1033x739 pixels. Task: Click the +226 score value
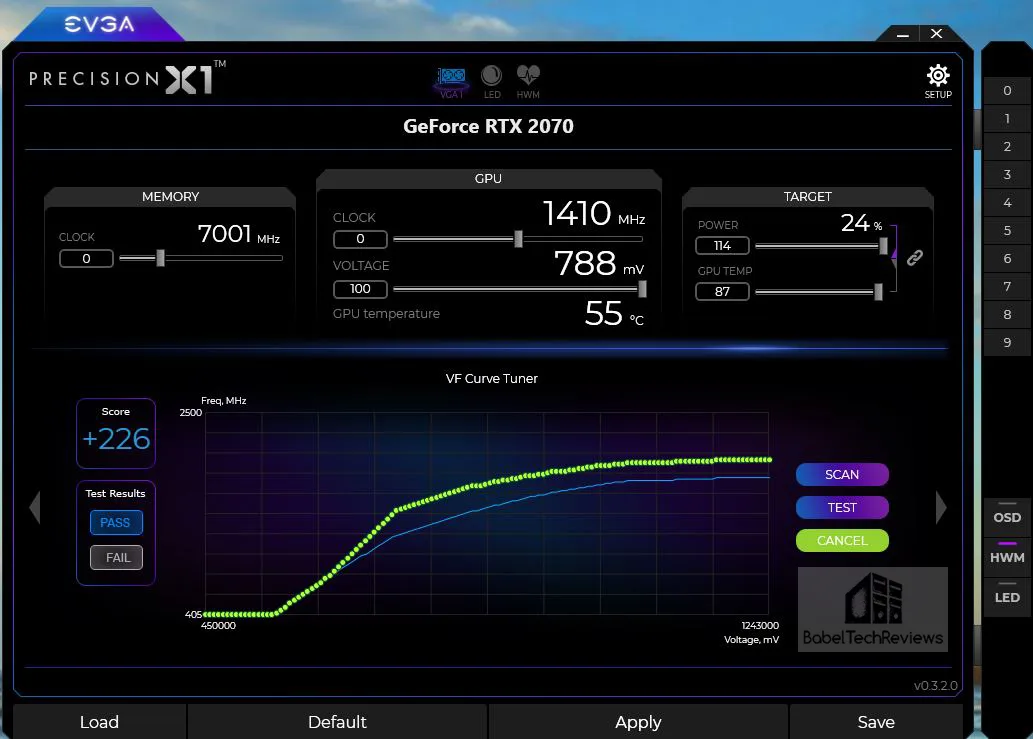point(116,439)
